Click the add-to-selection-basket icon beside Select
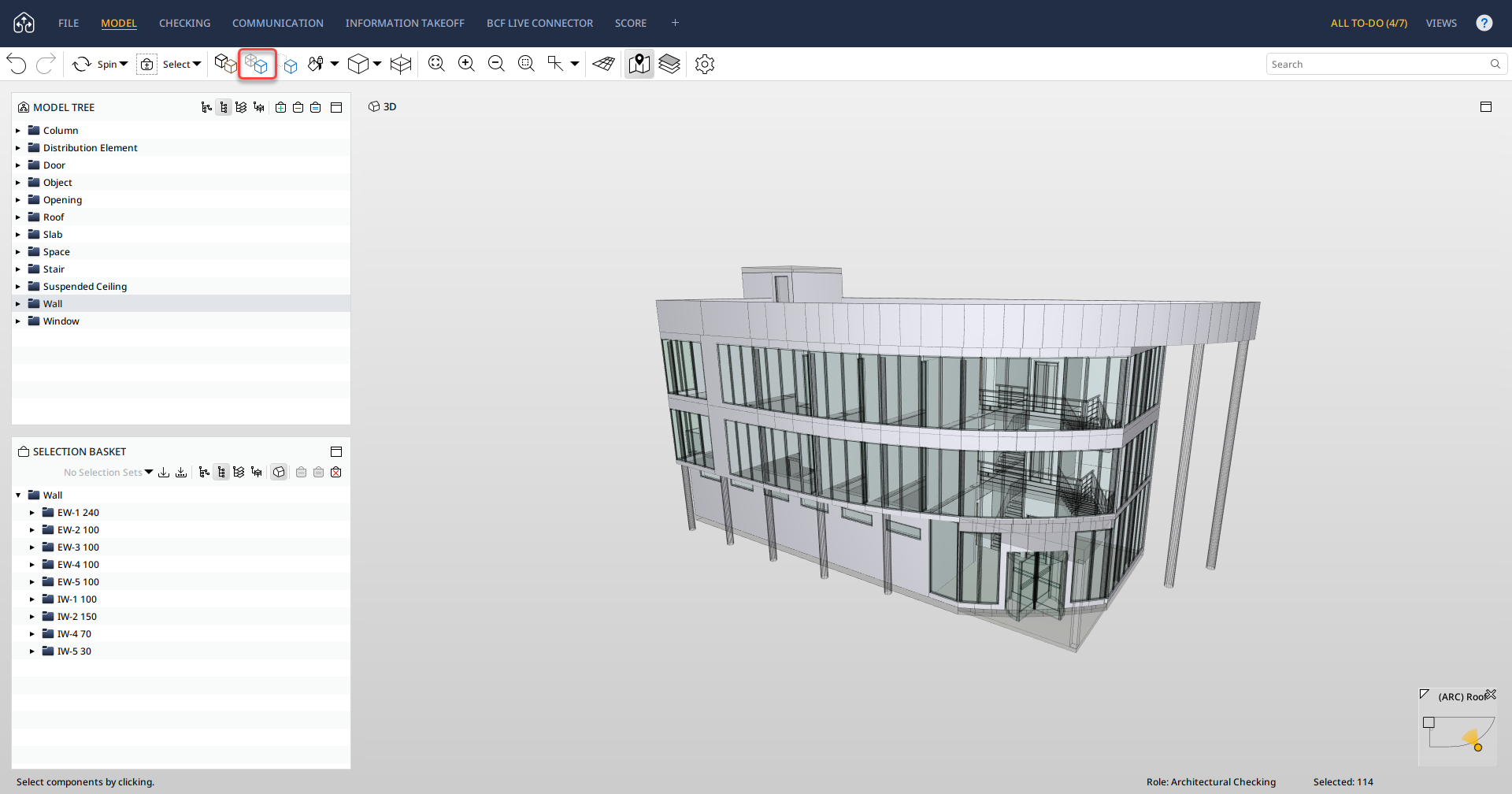1512x794 pixels. pyautogui.click(x=147, y=65)
